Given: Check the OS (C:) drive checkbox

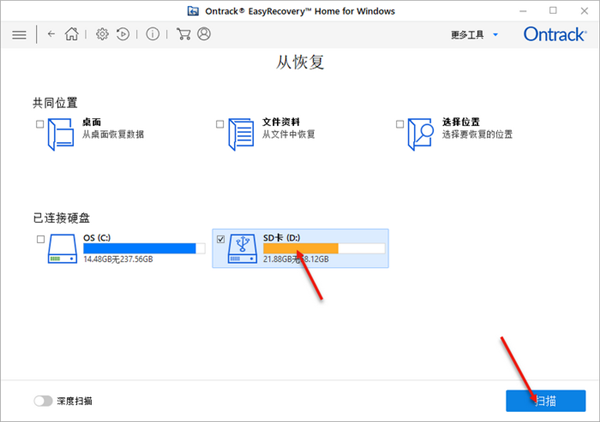Looking at the screenshot, I should 41,239.
